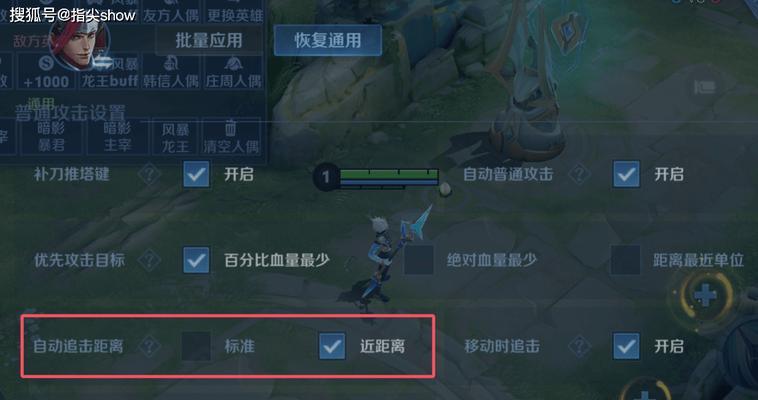The width and height of the screenshot is (758, 400).
Task: Open help icon beside 自动普通攻击
Action: [x=580, y=174]
